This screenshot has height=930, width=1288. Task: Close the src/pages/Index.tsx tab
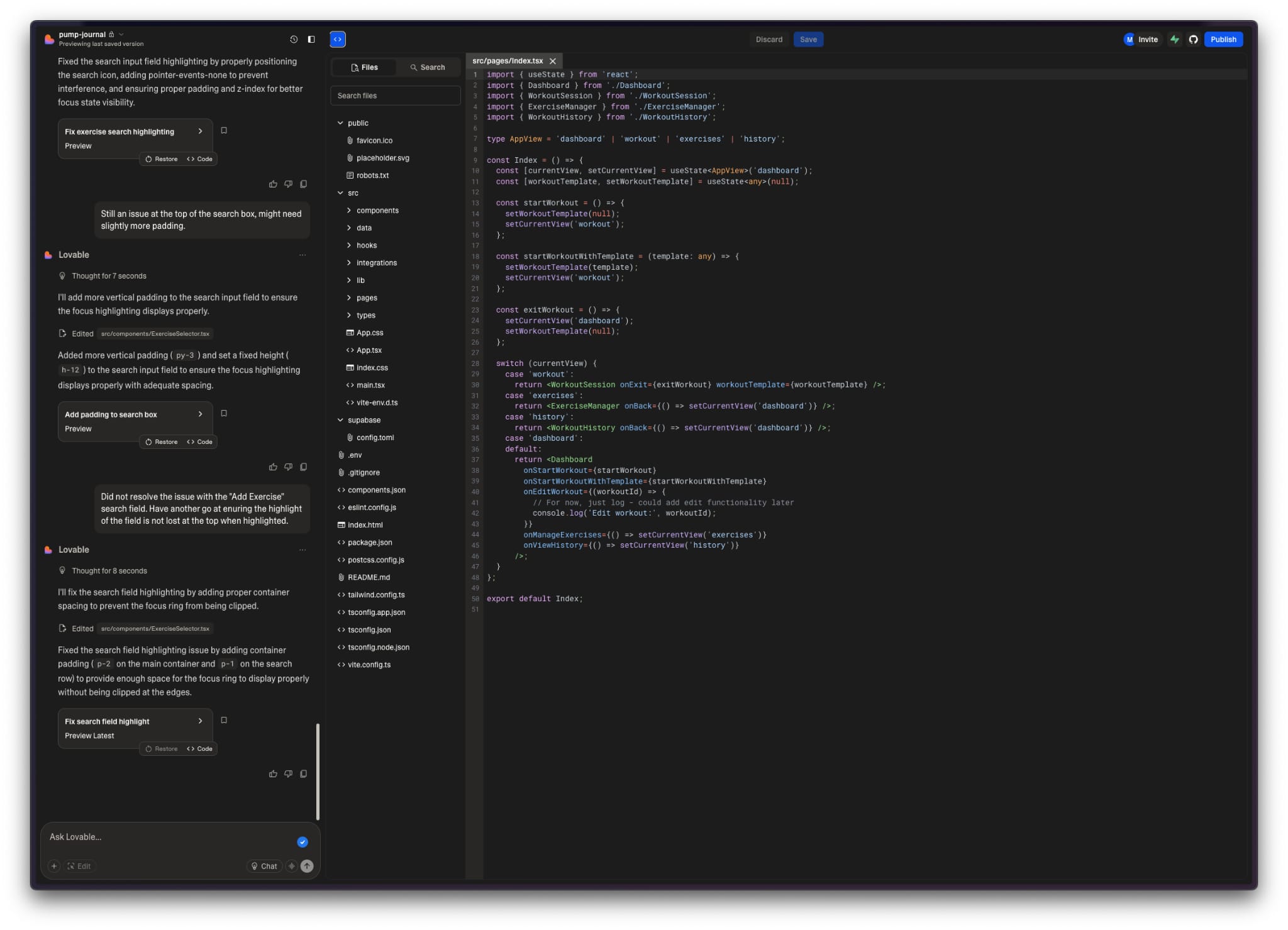pyautogui.click(x=553, y=61)
